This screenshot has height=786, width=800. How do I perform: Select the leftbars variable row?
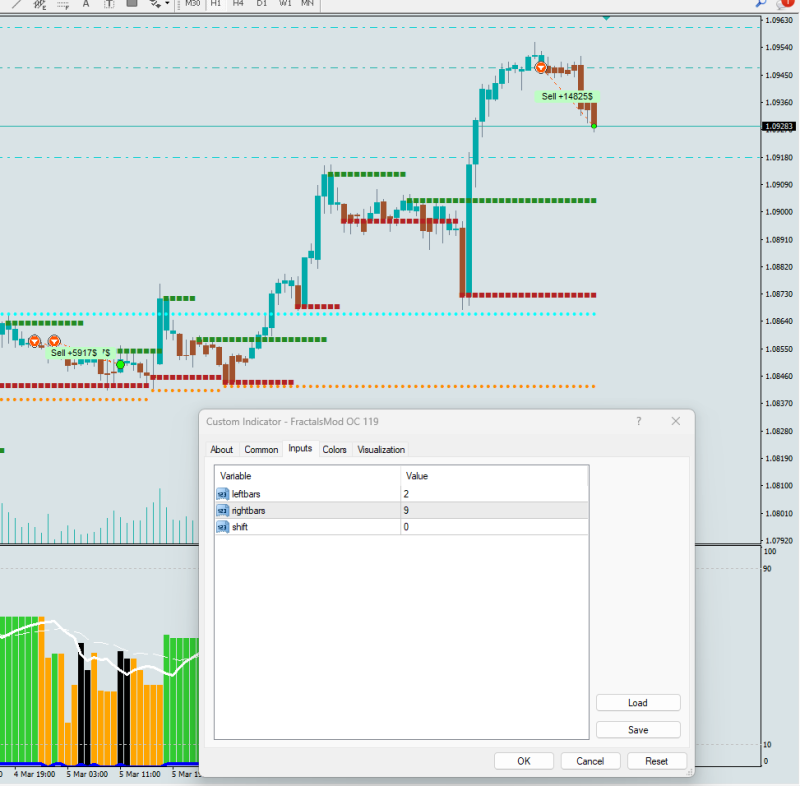pos(402,494)
